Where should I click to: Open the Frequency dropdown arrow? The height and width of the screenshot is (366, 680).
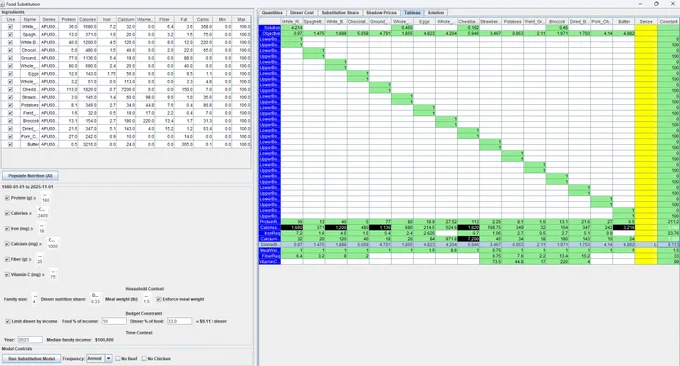coord(108,359)
